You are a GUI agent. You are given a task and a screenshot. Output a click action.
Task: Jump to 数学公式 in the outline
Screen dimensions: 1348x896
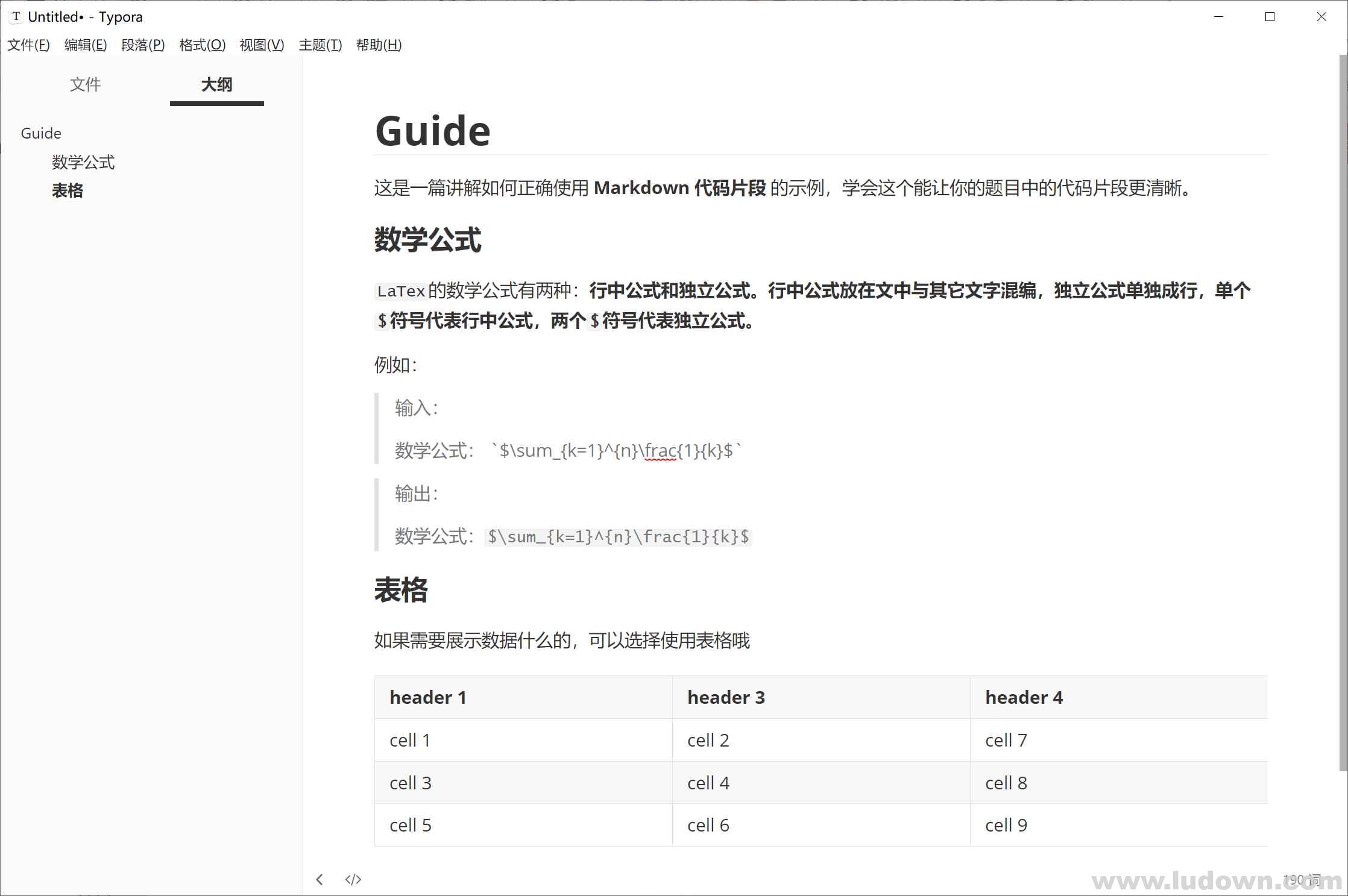(x=83, y=162)
